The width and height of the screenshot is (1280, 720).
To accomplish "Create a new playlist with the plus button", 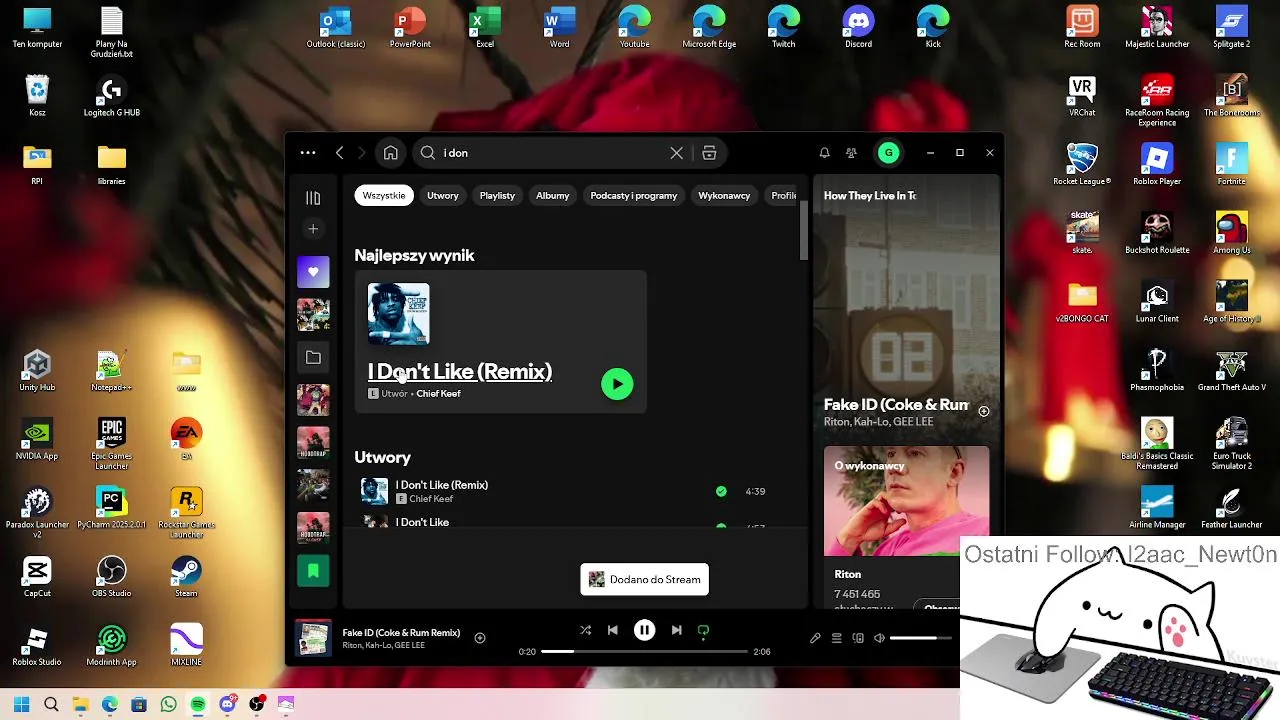I will coord(313,229).
